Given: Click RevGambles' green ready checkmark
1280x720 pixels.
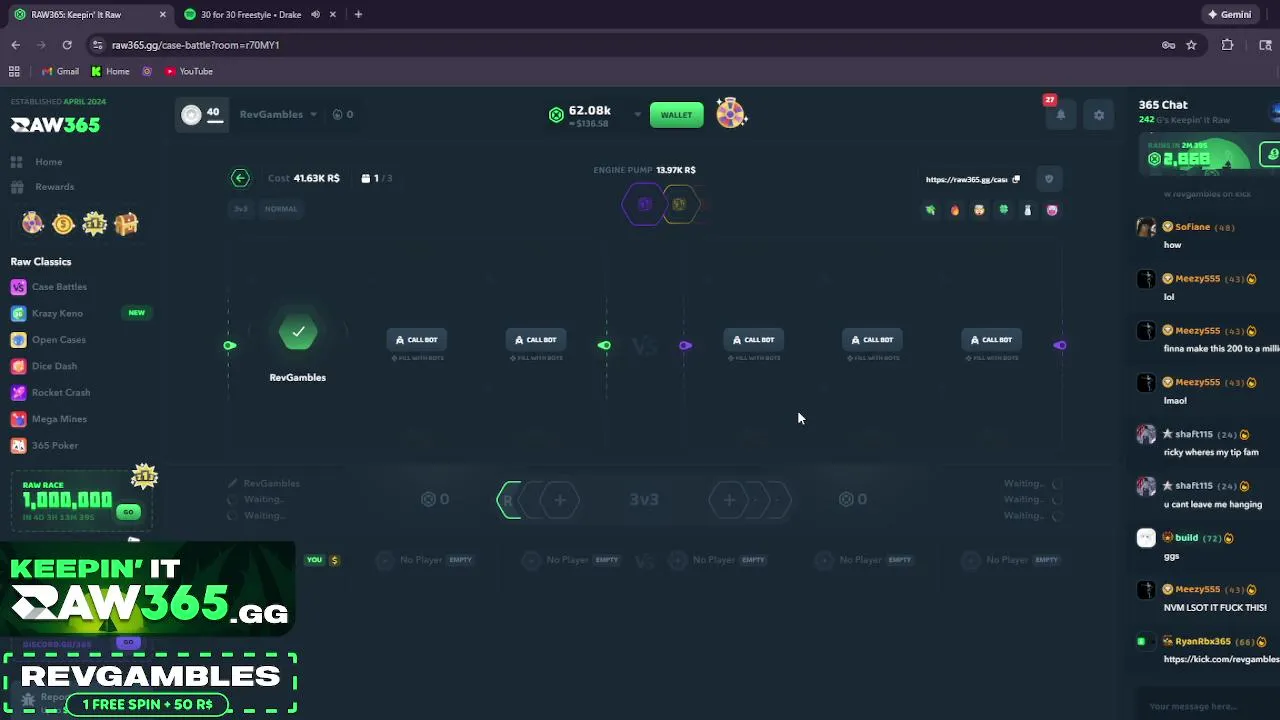Looking at the screenshot, I should pos(298,332).
